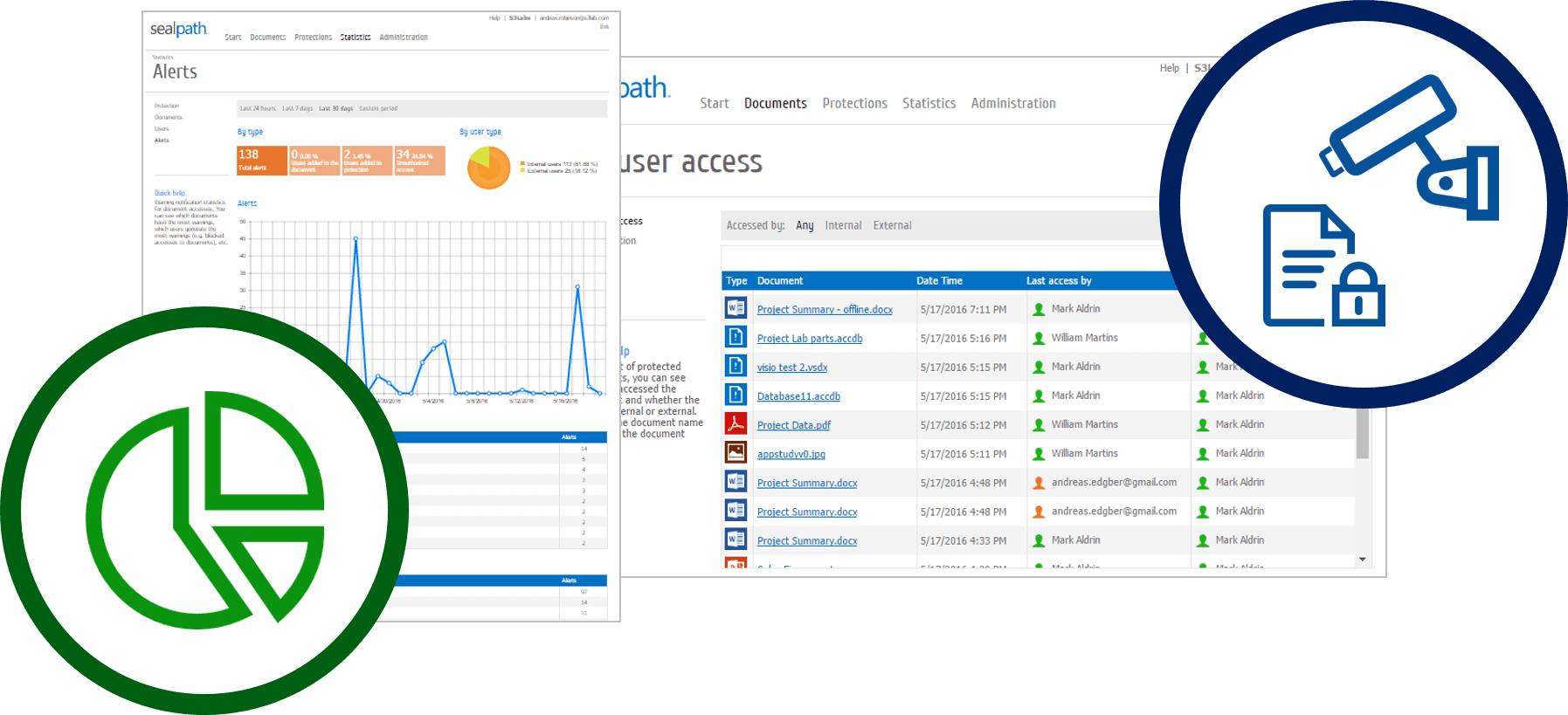
Task: Click scroll-down arrow of the document list
Action: pyautogui.click(x=1362, y=560)
